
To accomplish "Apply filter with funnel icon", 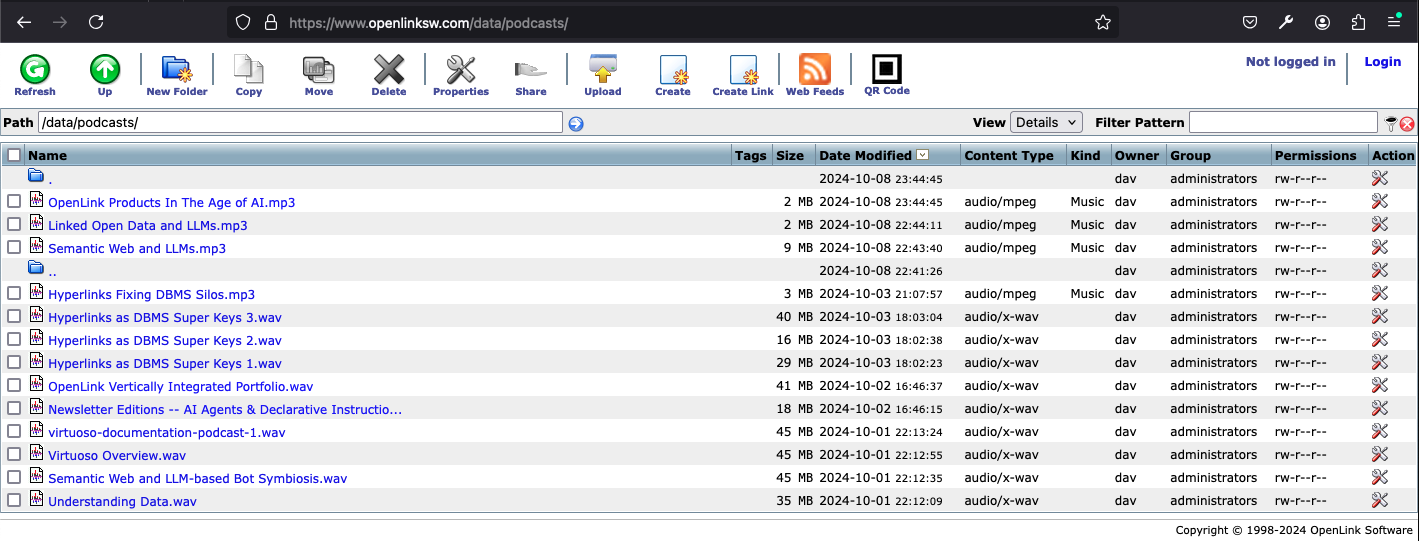I will (x=1391, y=124).
